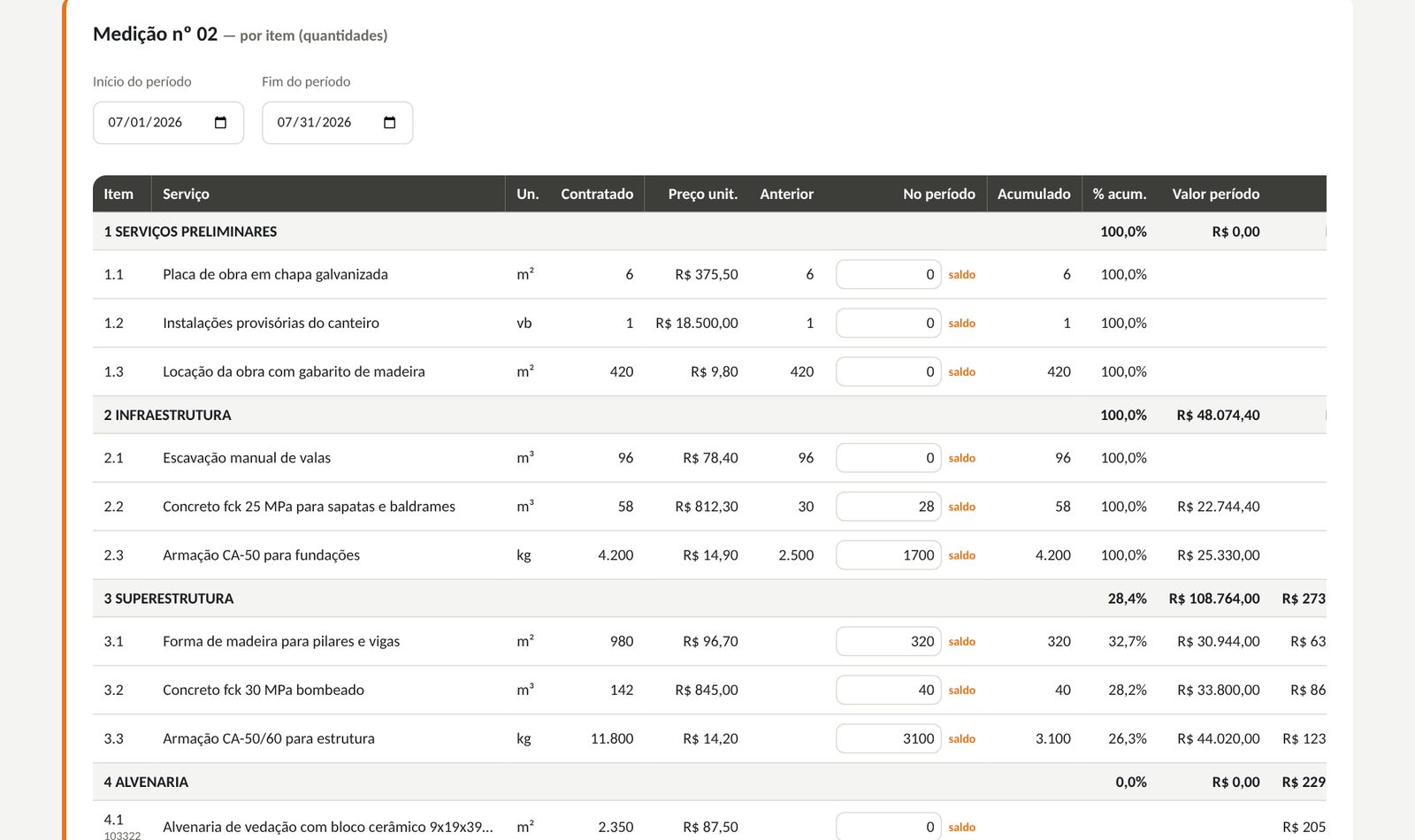Click the Início do período date field
1415x840 pixels.
(168, 122)
